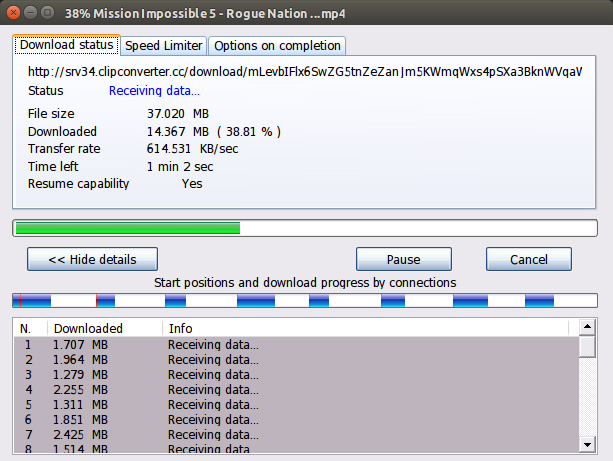Viewport: 613px width, 461px height.
Task: Click the green download progress bar
Action: pos(305,228)
